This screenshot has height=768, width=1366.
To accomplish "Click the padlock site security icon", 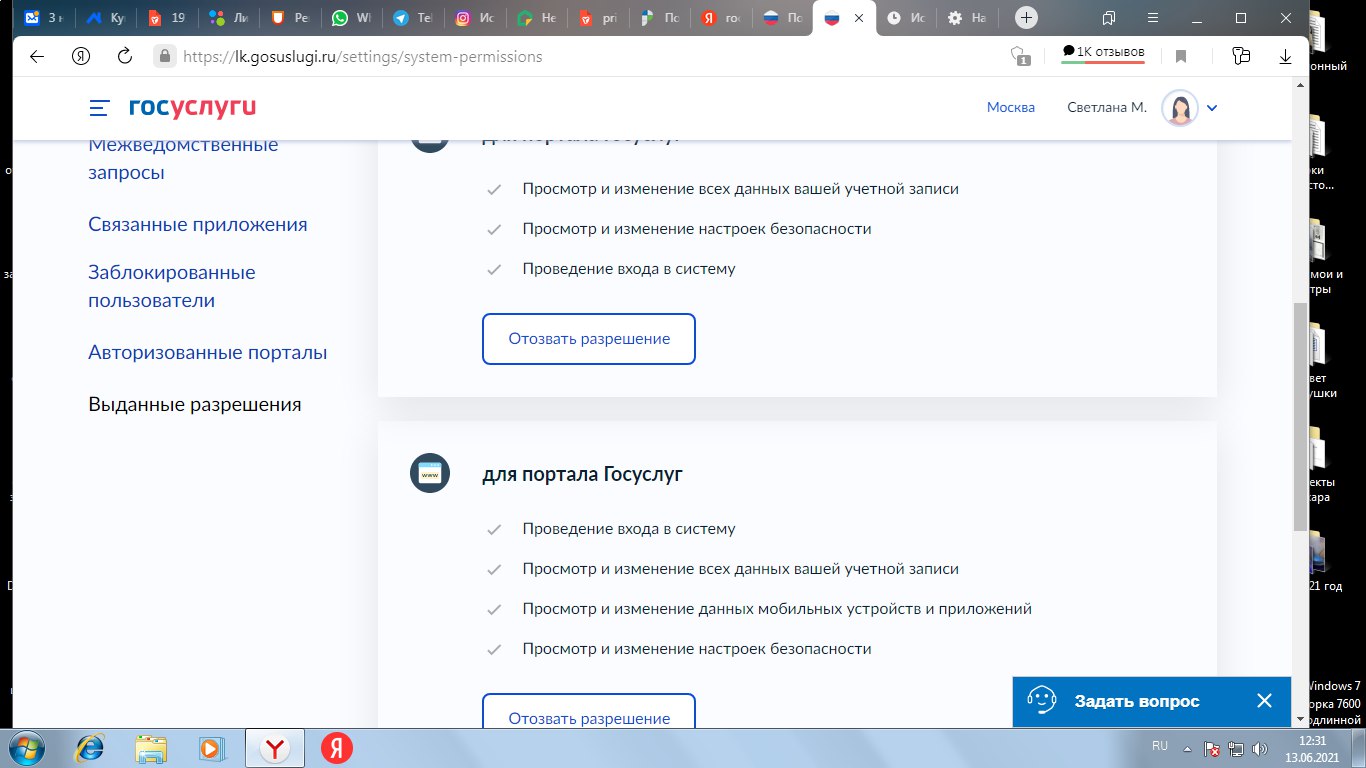I will [164, 57].
